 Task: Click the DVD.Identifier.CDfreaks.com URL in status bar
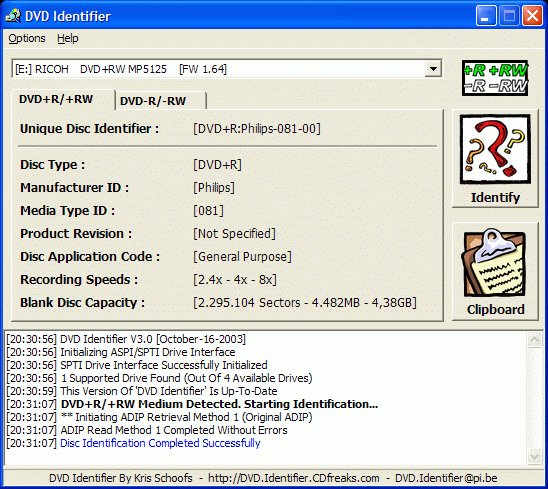[294, 478]
